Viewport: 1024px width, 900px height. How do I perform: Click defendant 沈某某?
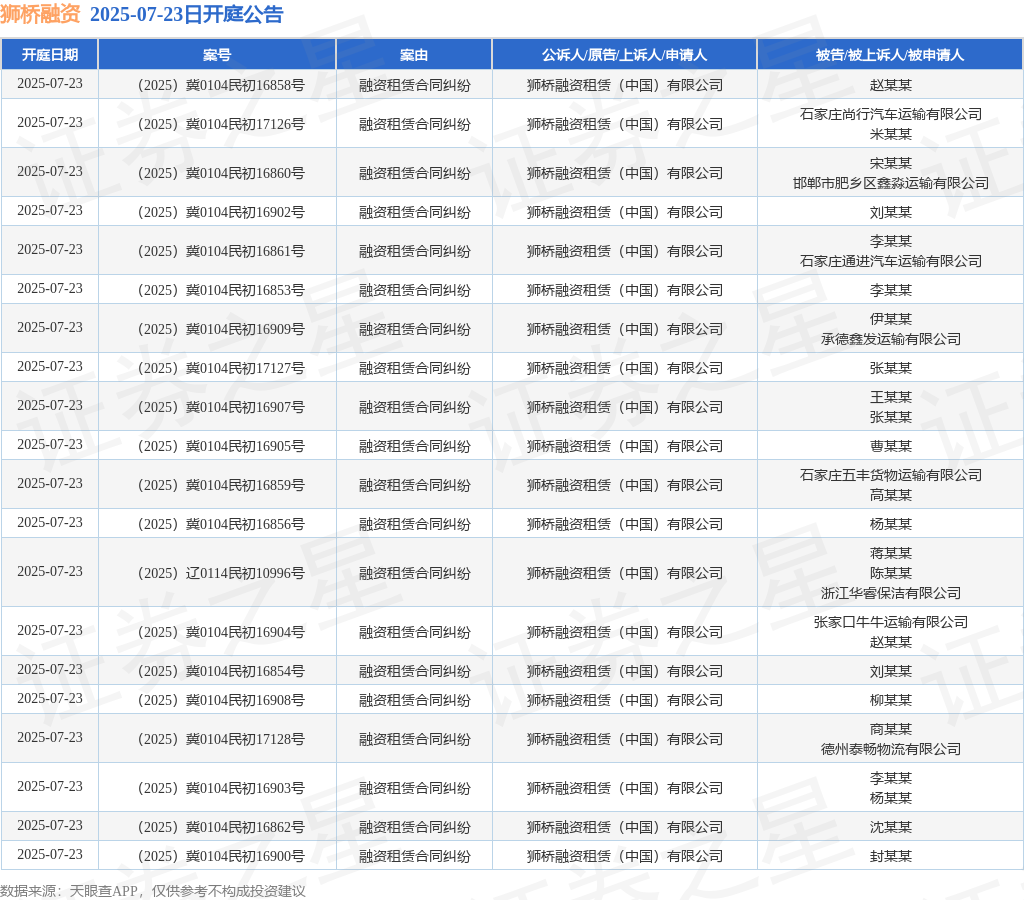[x=891, y=827]
